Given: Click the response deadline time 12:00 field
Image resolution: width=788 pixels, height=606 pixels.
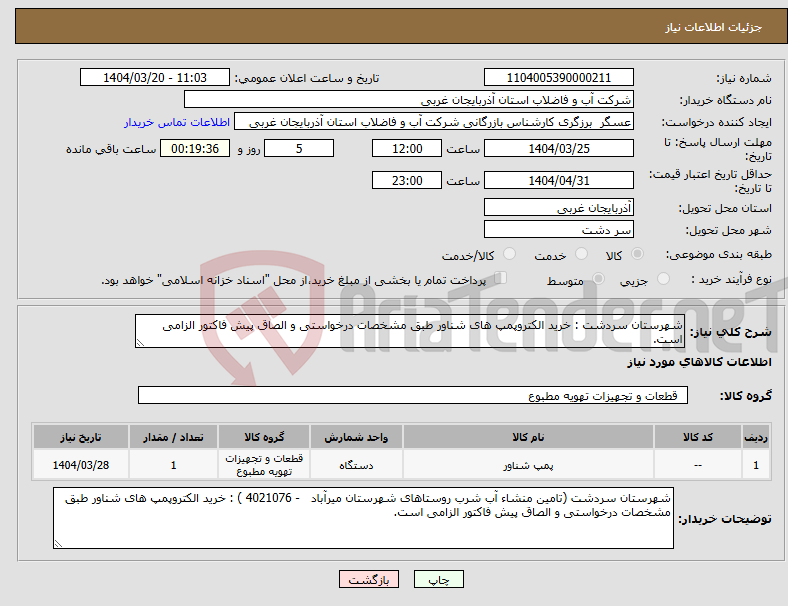Looking at the screenshot, I should pyautogui.click(x=407, y=149).
